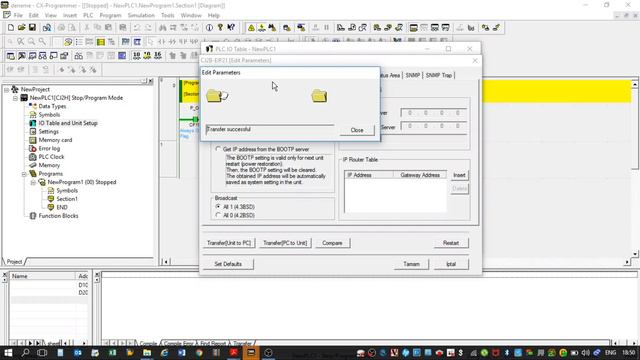
Task: Click the rightmost green icon in the top toolbar
Action: point(496,28)
